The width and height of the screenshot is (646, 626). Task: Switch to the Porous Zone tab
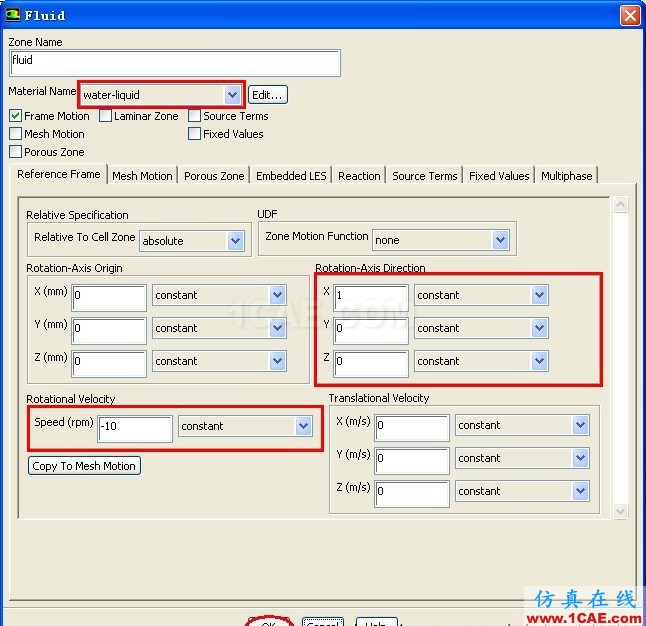[x=214, y=176]
